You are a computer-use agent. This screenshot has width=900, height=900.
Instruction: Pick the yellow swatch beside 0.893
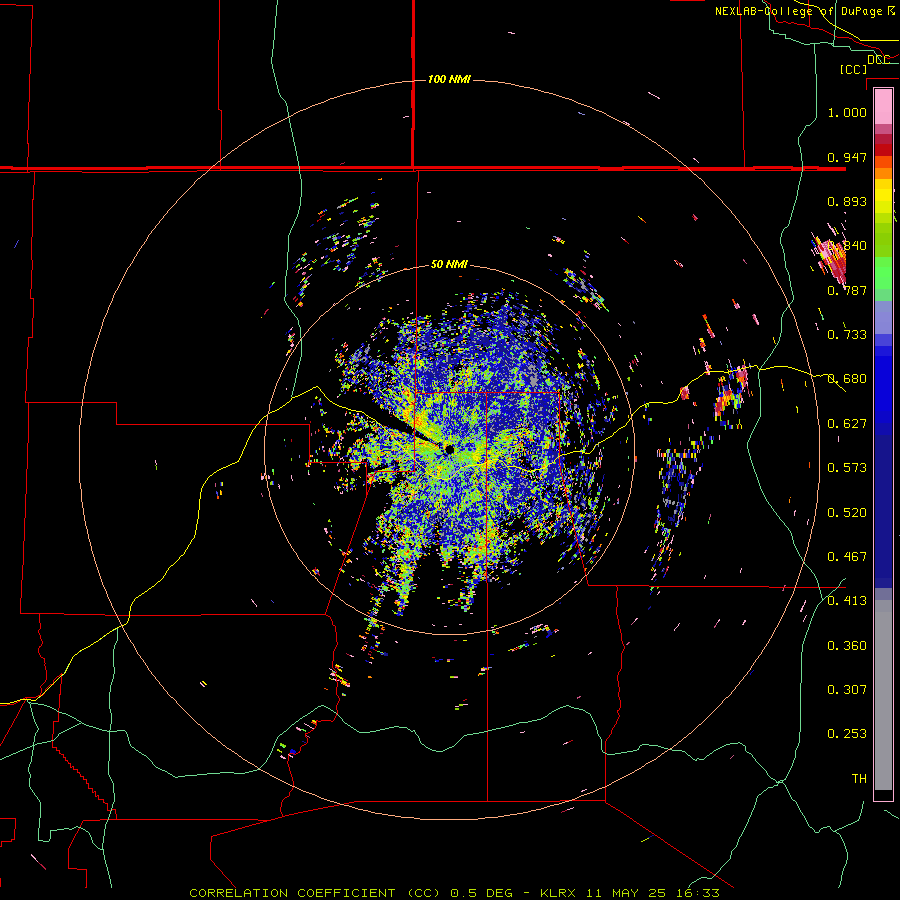click(883, 201)
